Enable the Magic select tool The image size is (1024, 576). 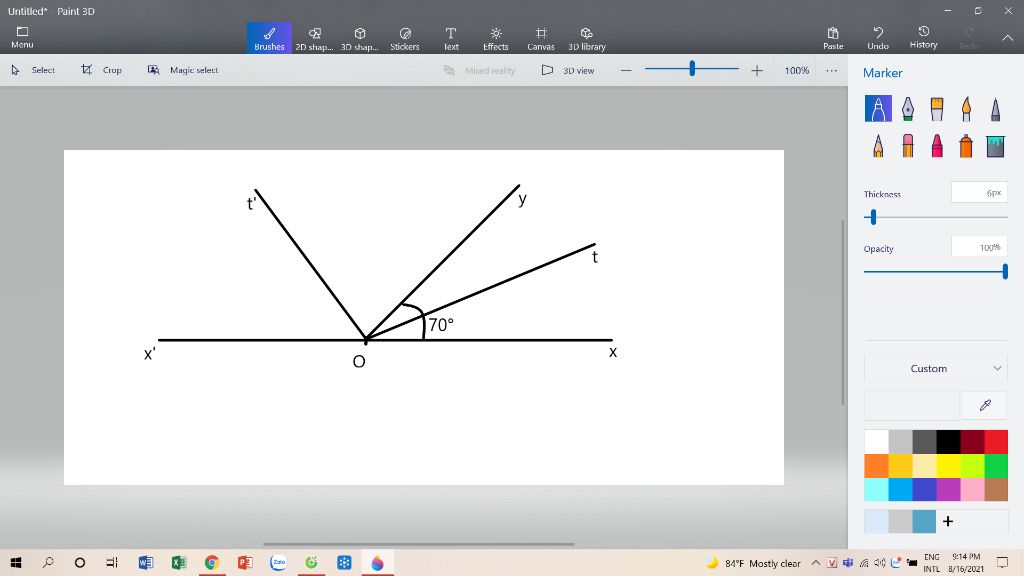coord(183,70)
